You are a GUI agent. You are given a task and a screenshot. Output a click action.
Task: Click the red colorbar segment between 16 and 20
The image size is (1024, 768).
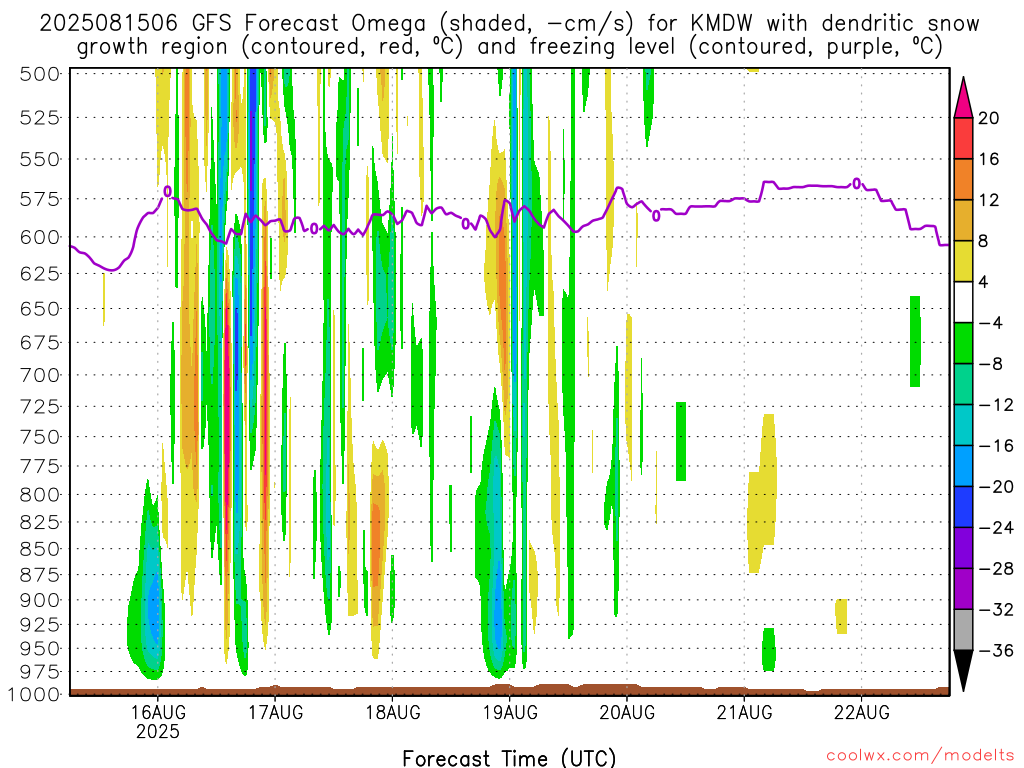pyautogui.click(x=963, y=138)
